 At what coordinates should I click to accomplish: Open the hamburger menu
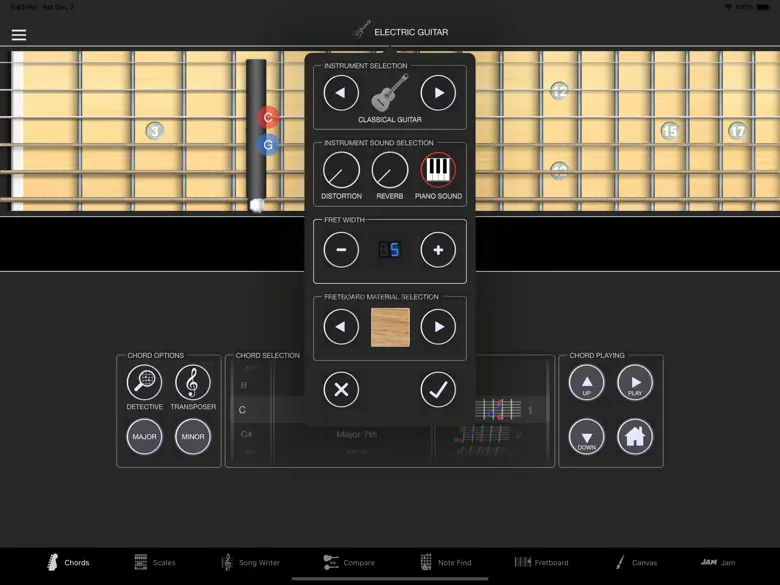[x=19, y=35]
